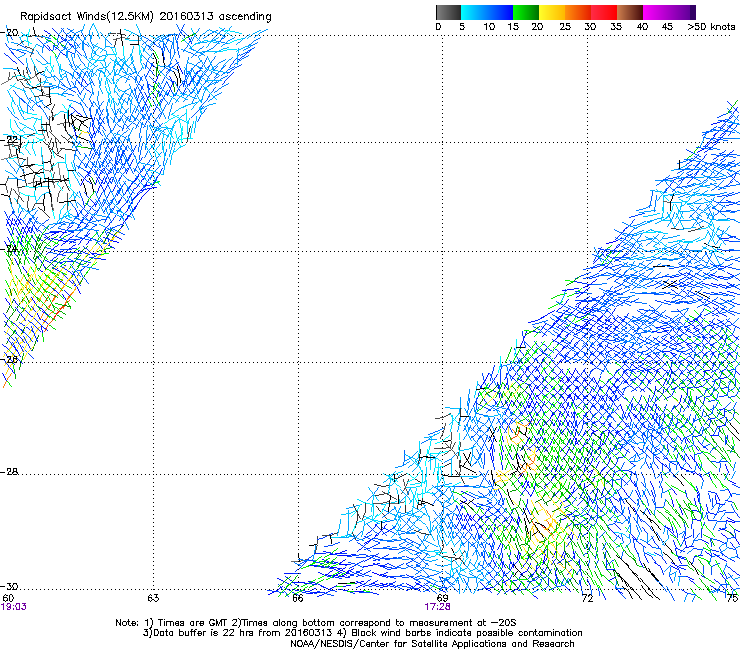Image resolution: width=740 pixels, height=650 pixels.
Task: Click the legend tick label '25'
Action: pos(565,27)
